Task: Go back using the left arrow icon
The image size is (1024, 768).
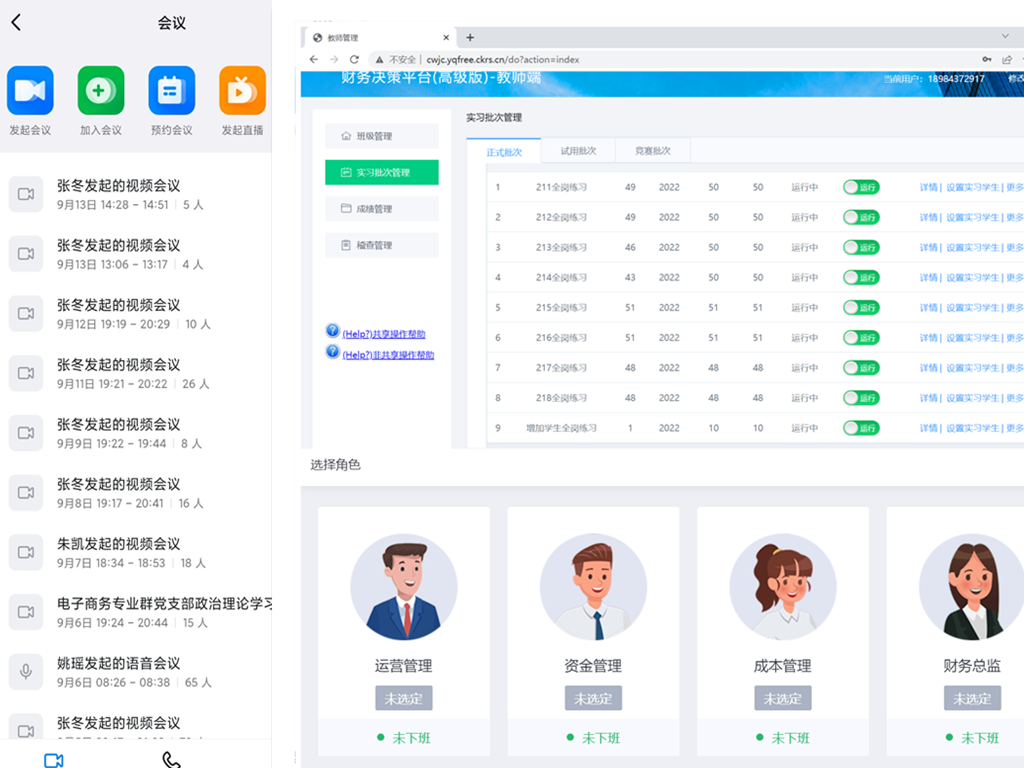Action: [x=16, y=23]
